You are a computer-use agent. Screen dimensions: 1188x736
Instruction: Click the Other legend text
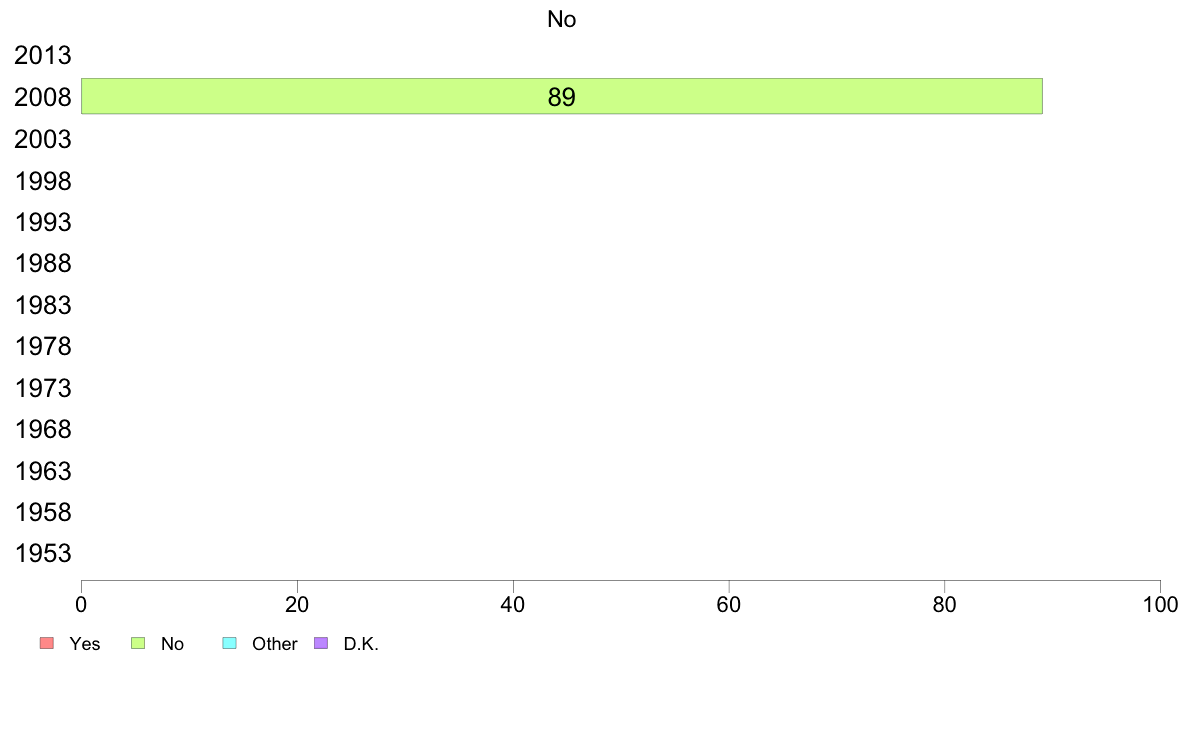click(x=274, y=644)
